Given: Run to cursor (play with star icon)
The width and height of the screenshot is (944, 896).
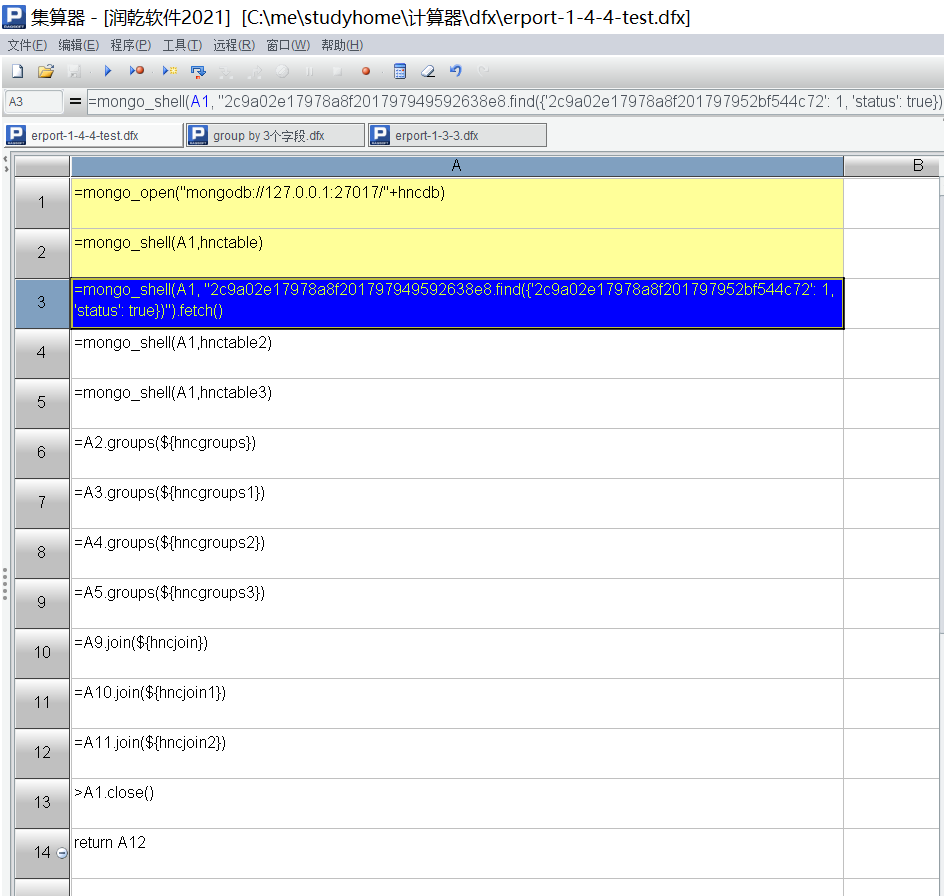Looking at the screenshot, I should pos(170,71).
